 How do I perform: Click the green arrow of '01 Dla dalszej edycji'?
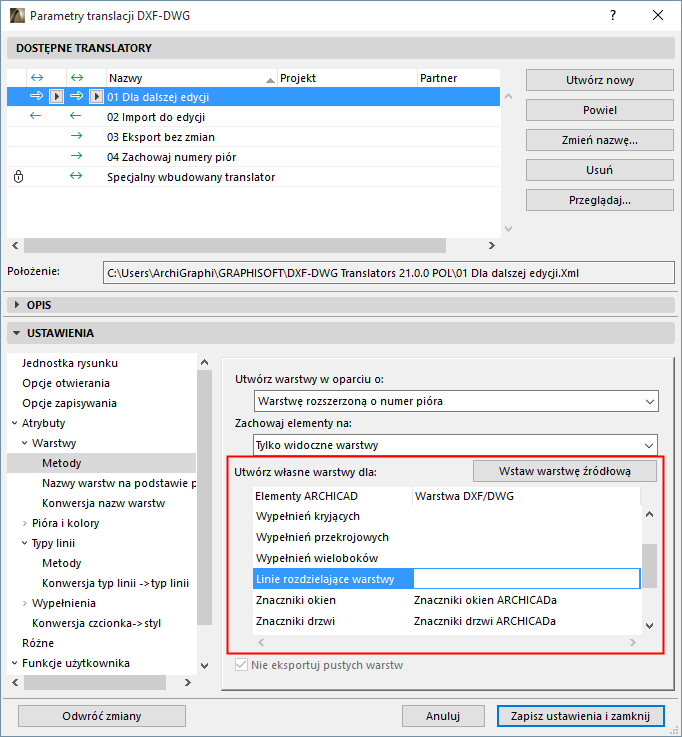pos(77,96)
